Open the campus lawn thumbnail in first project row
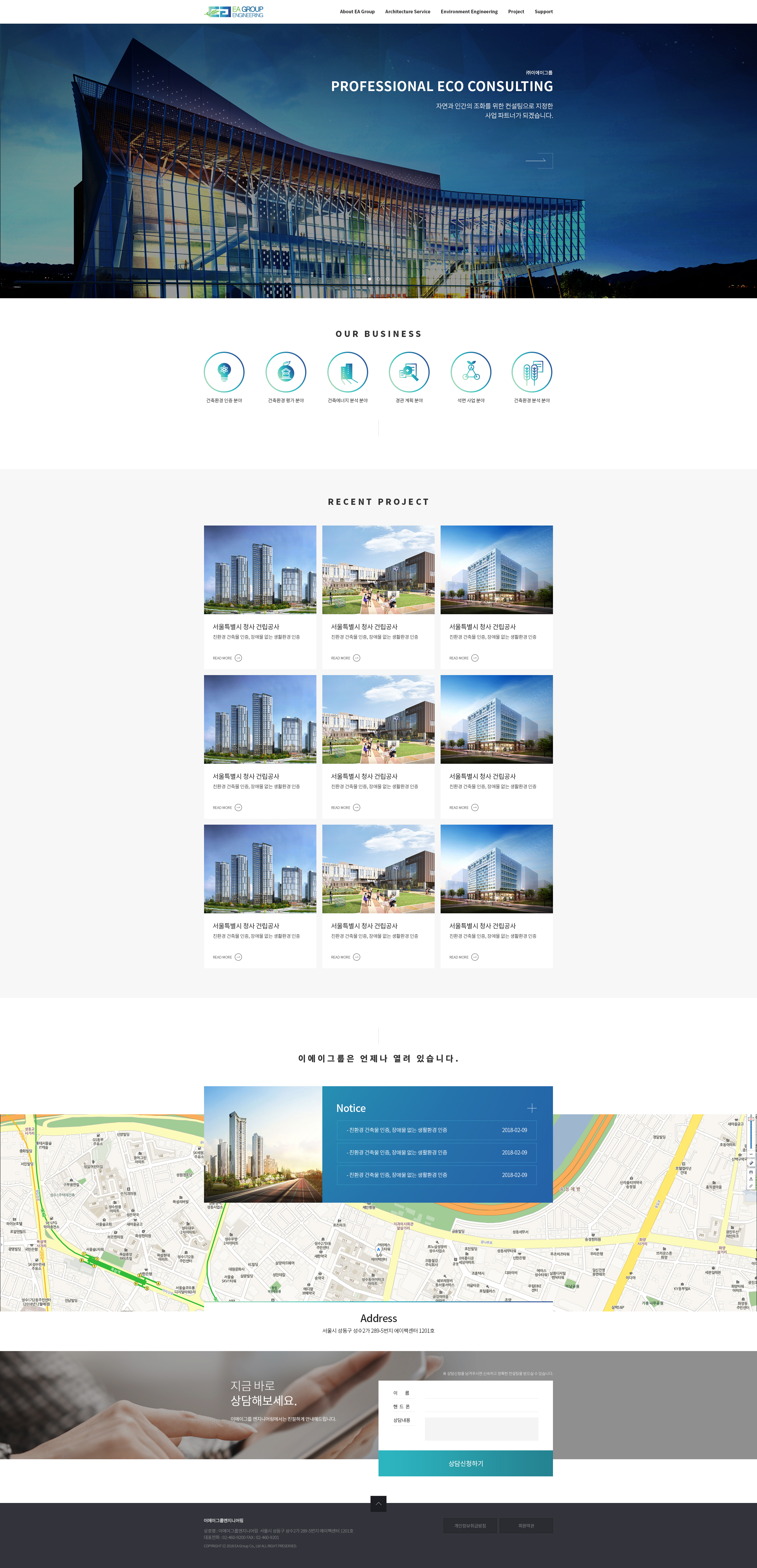The width and height of the screenshot is (757, 1568). click(378, 570)
